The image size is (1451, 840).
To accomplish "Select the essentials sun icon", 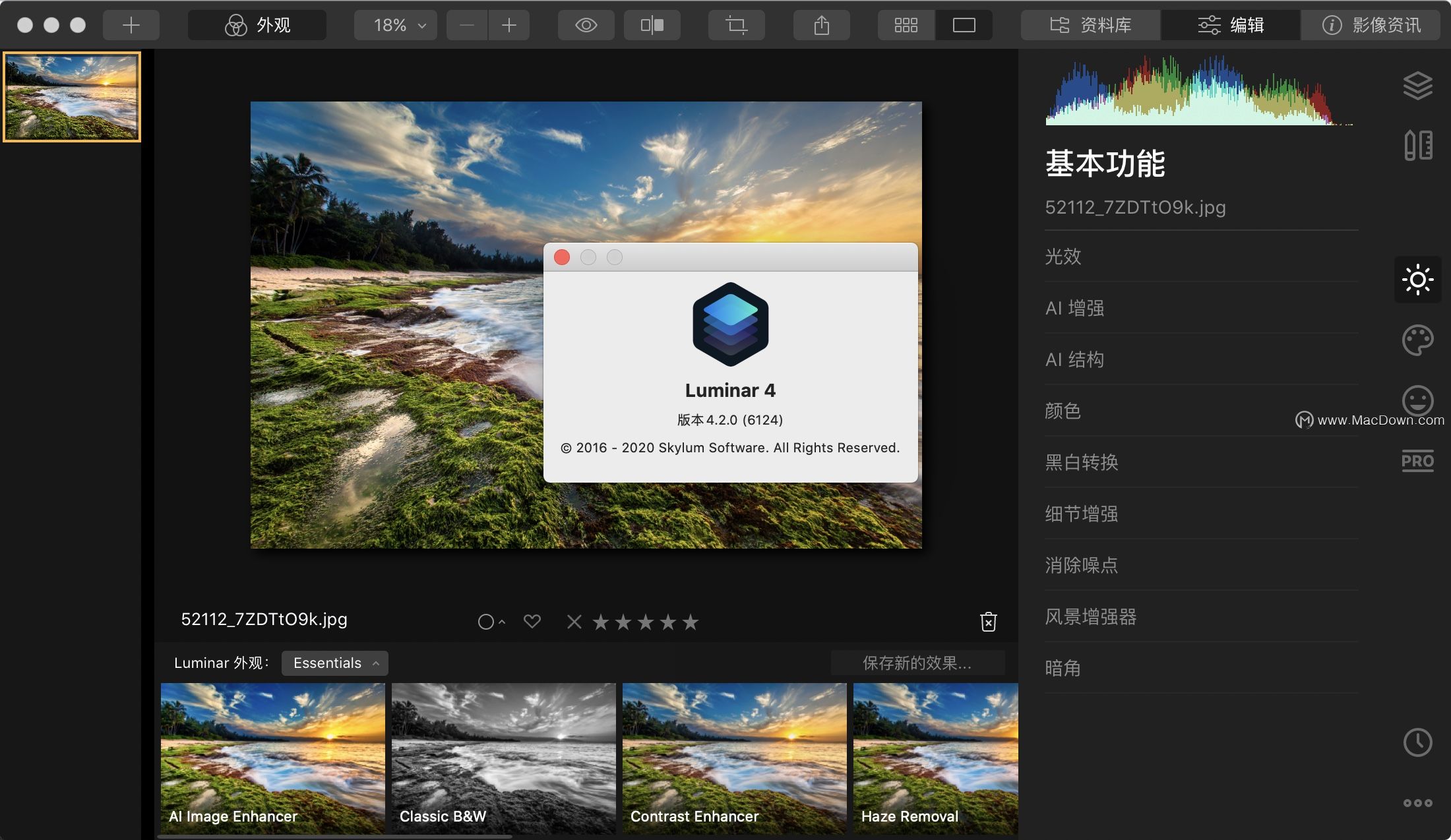I will 1417,280.
